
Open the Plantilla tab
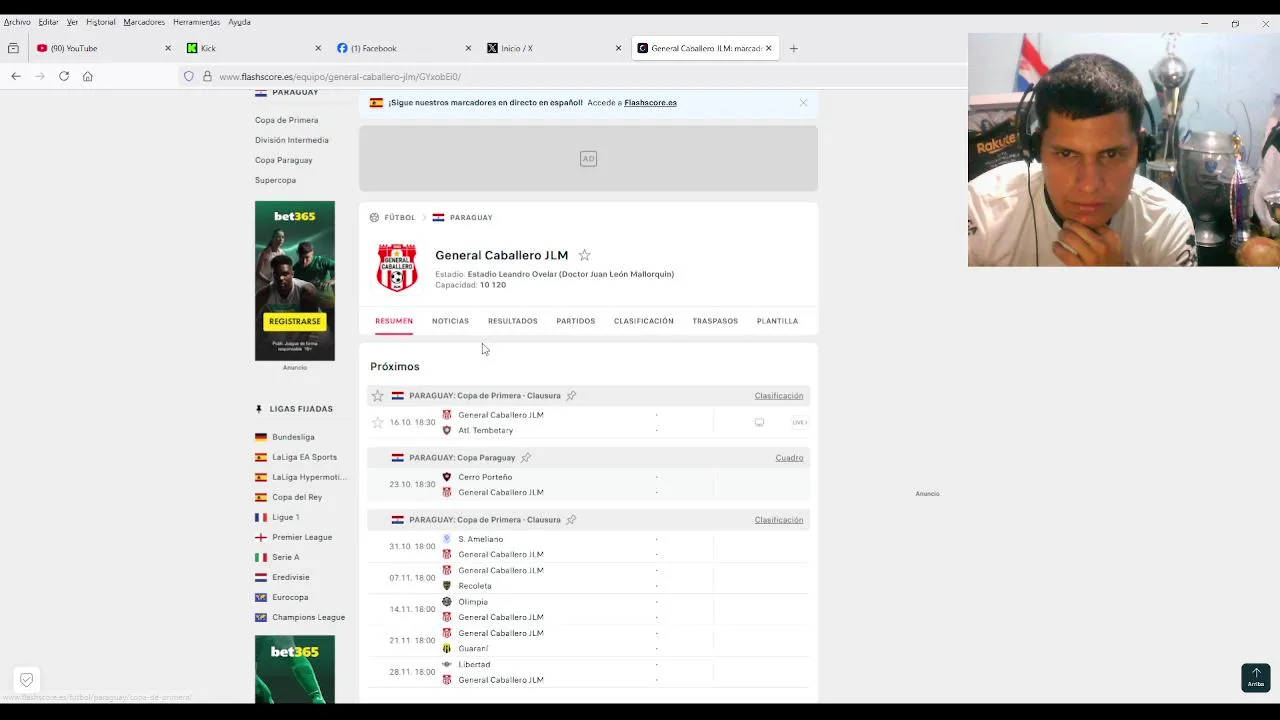click(x=777, y=321)
